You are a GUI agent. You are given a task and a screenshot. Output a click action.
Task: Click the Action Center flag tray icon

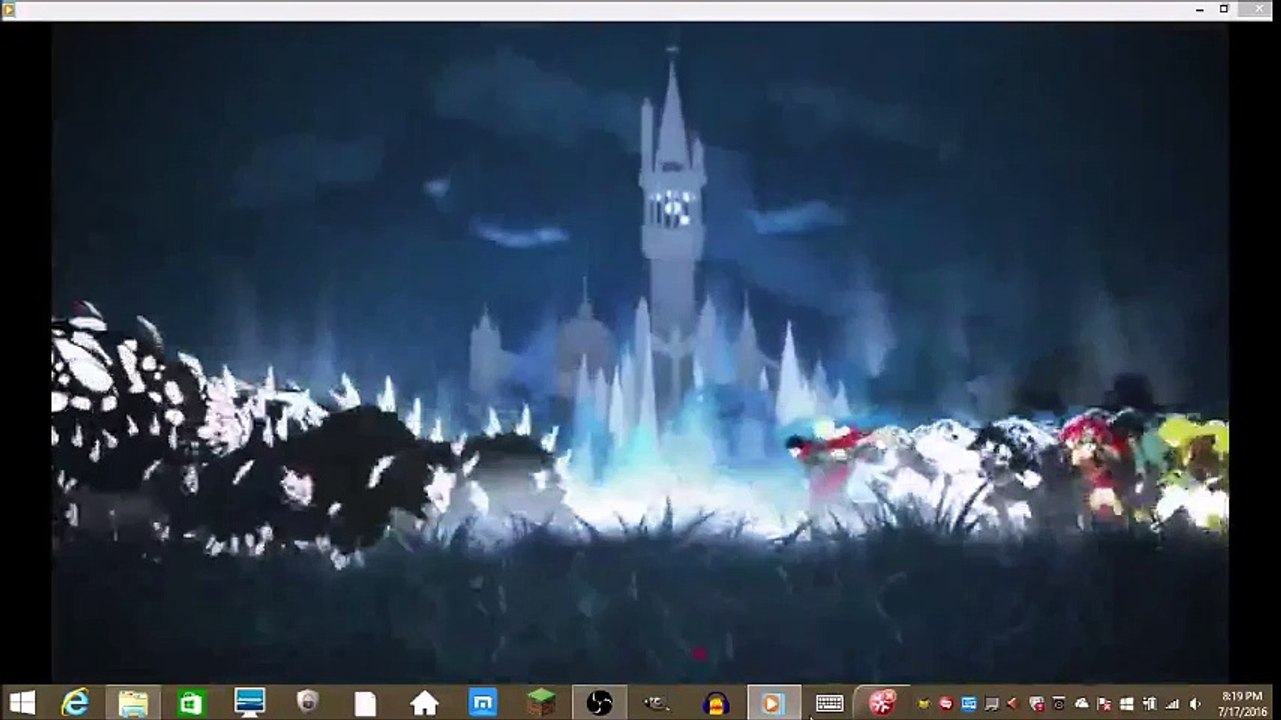1104,704
